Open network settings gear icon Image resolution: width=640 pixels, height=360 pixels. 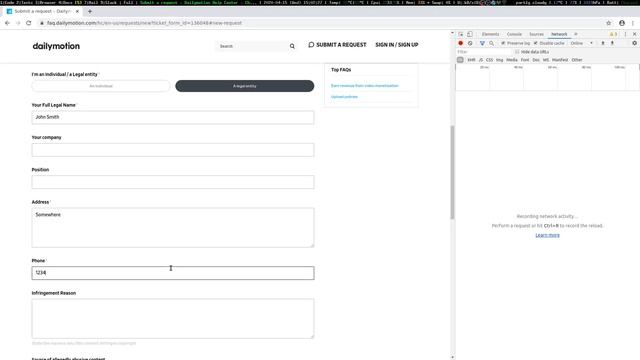tap(634, 43)
